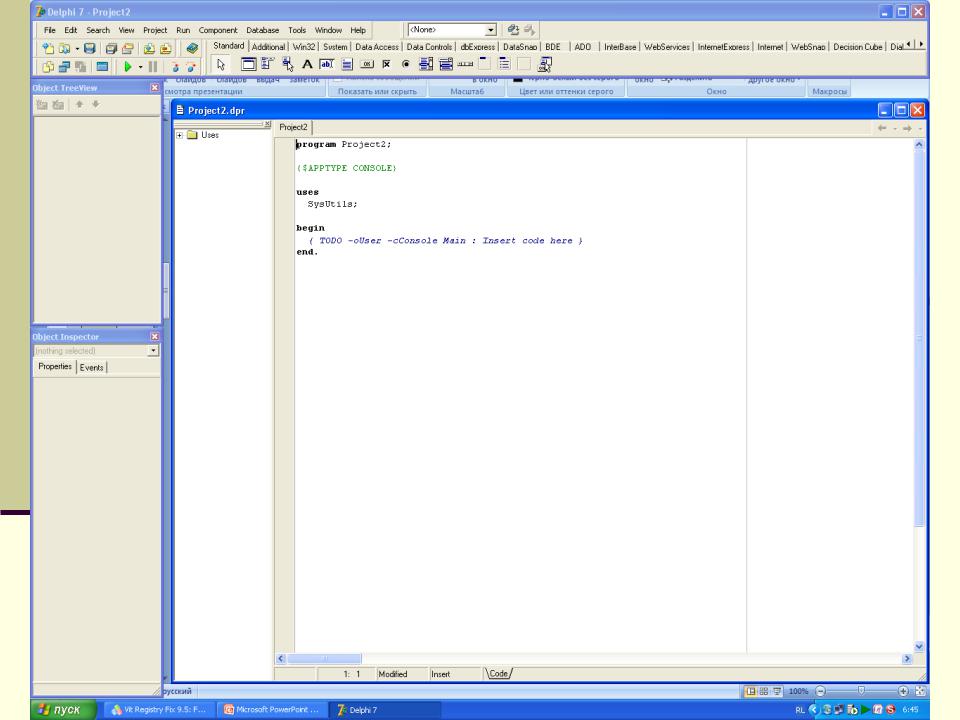
Task: Select the Properties tab in Object Inspector
Action: pyautogui.click(x=55, y=367)
